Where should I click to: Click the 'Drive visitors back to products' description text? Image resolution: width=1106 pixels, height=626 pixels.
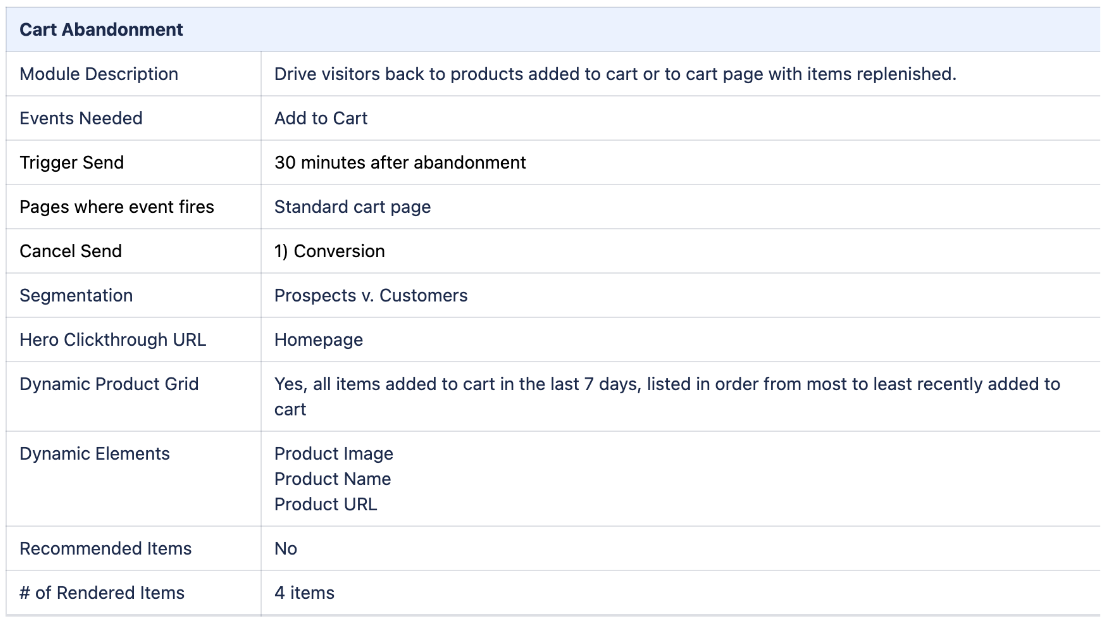[615, 74]
